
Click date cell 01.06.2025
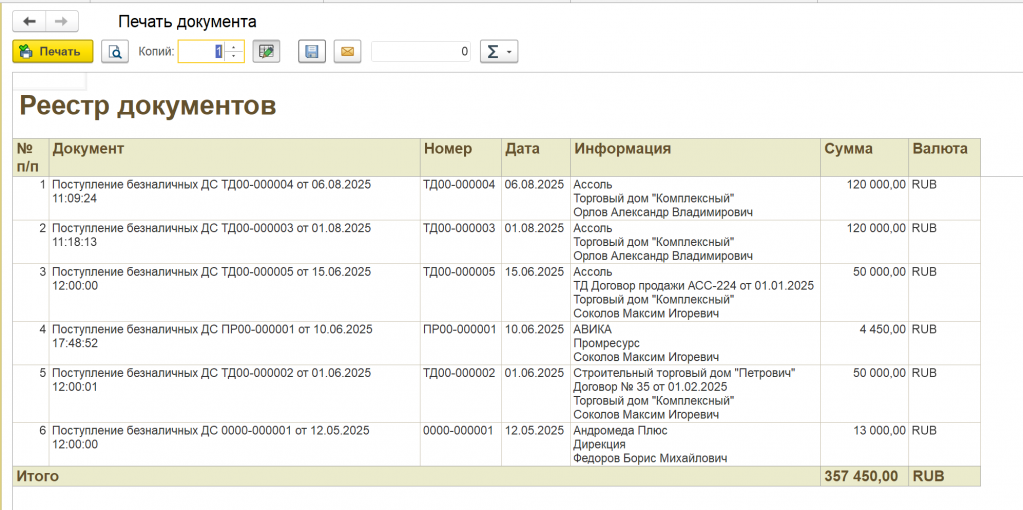536,394
